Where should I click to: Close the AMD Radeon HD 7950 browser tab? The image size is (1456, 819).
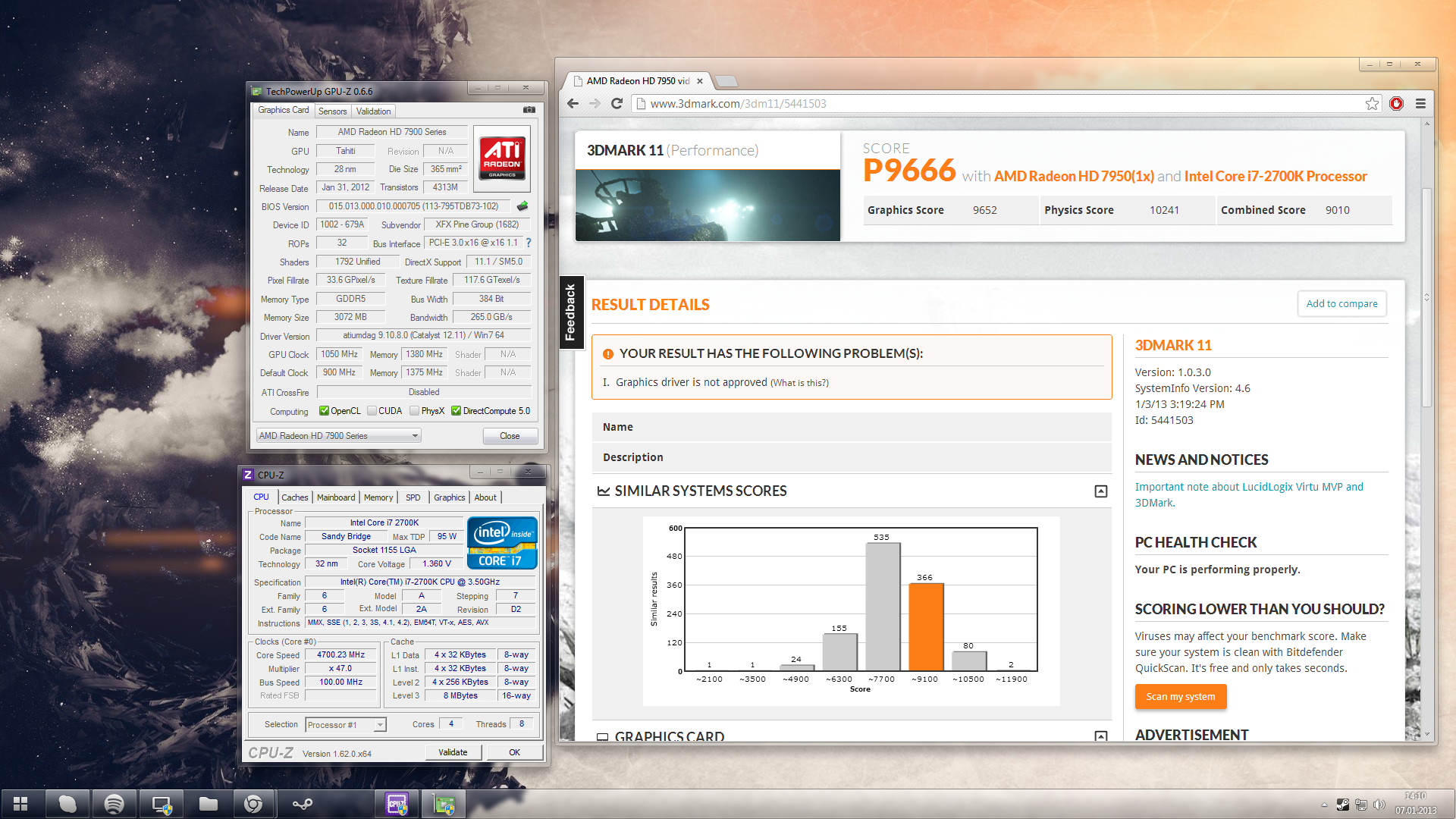tap(699, 81)
